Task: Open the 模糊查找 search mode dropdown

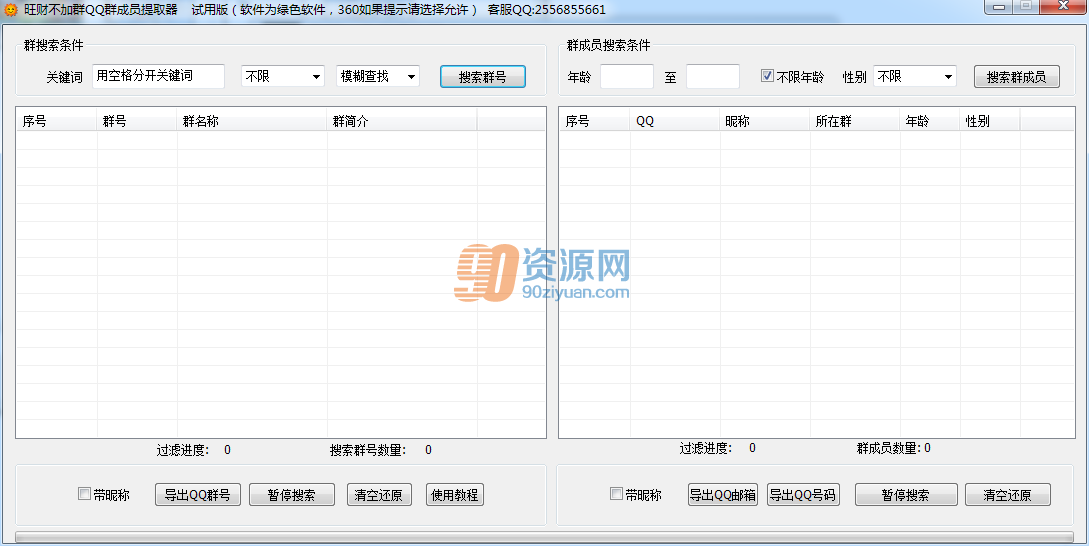Action: pyautogui.click(x=378, y=76)
